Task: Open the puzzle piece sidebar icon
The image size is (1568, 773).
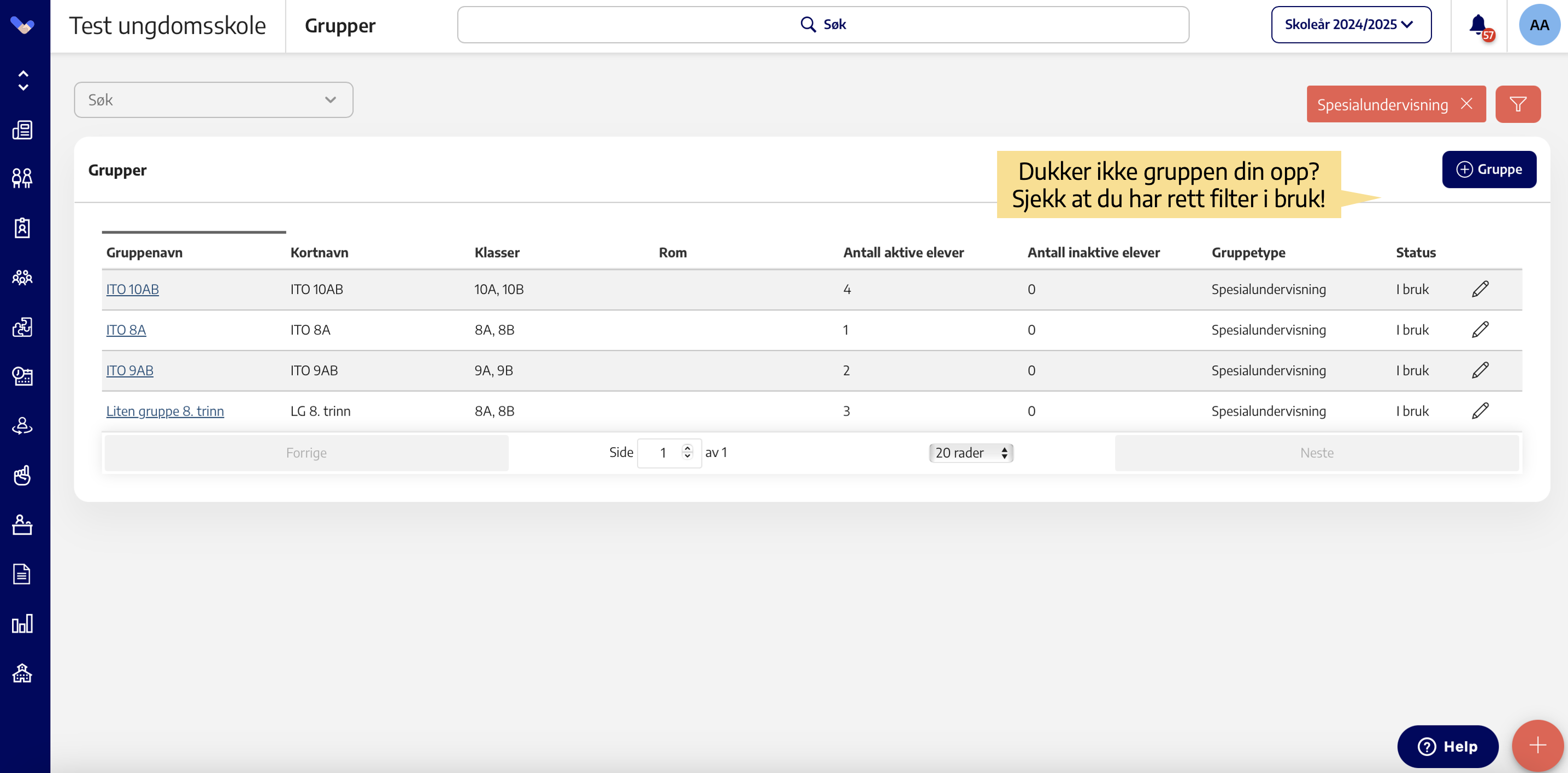Action: point(22,327)
